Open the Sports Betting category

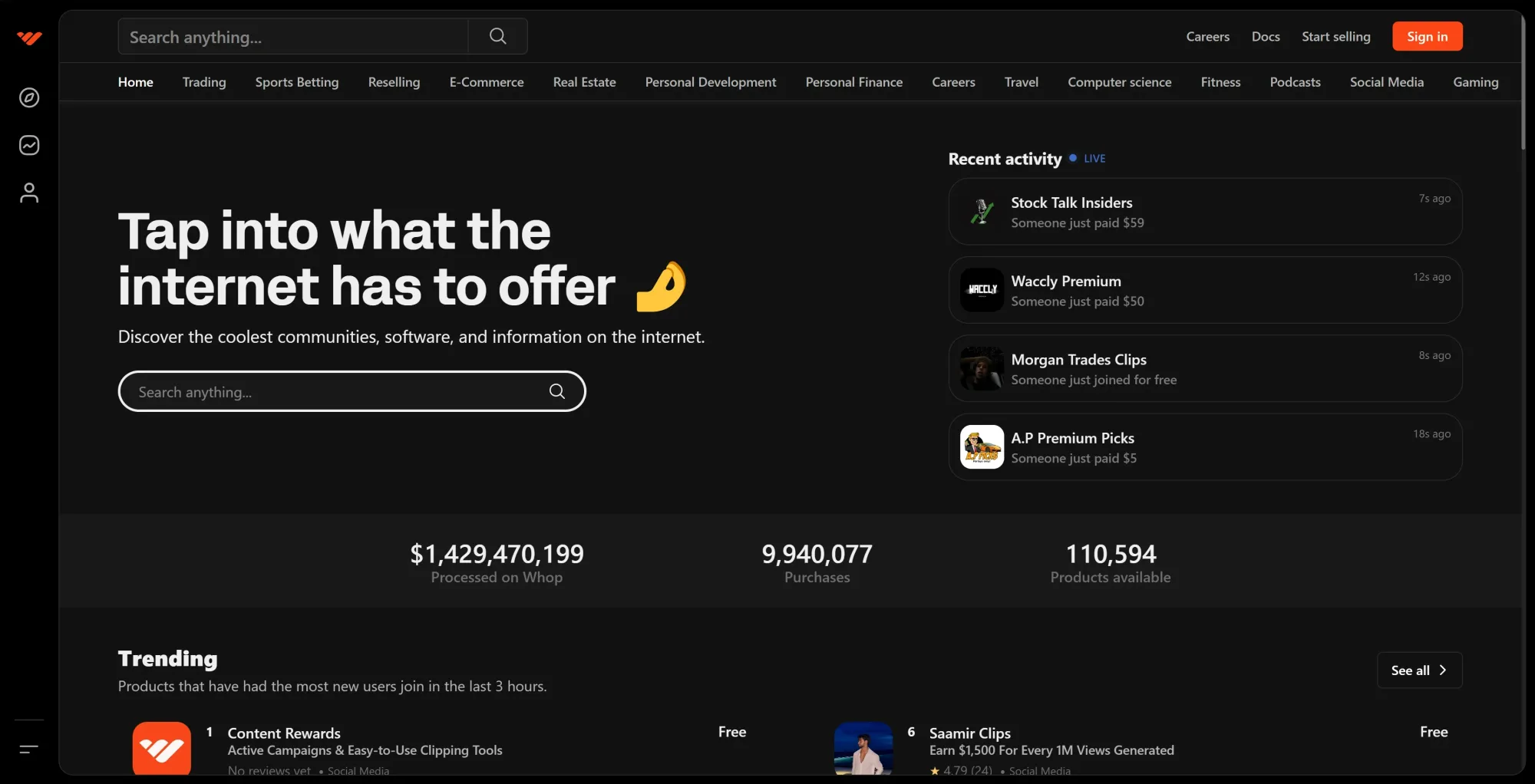pyautogui.click(x=297, y=82)
